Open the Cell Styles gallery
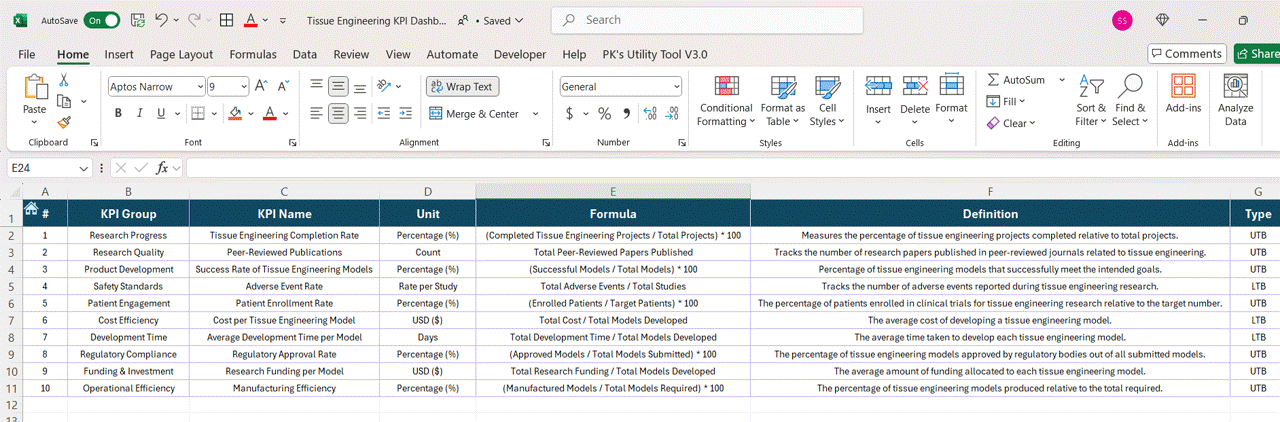This screenshot has height=422, width=1280. tap(827, 101)
